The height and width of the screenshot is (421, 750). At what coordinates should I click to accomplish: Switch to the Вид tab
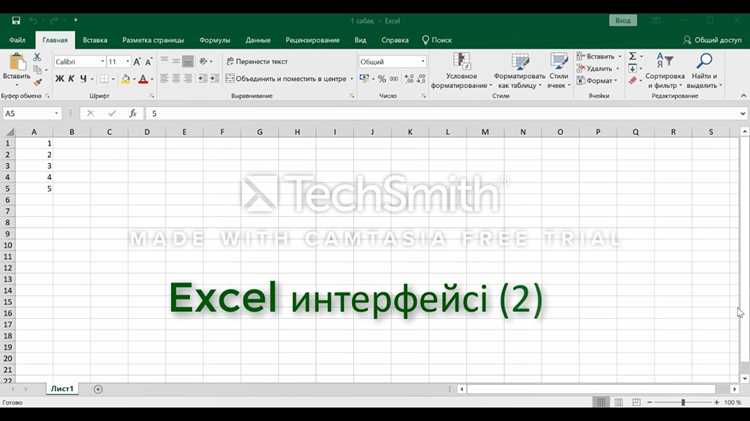tap(360, 40)
